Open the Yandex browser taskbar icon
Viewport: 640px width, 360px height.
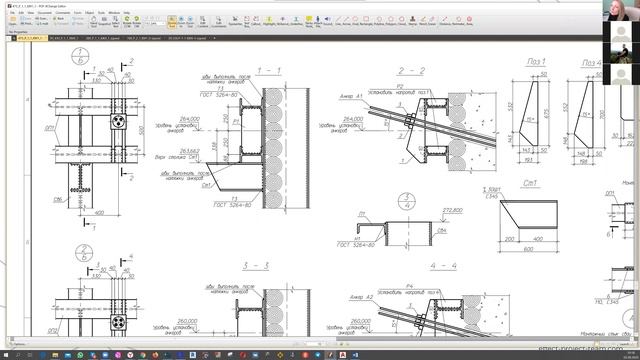(130, 355)
